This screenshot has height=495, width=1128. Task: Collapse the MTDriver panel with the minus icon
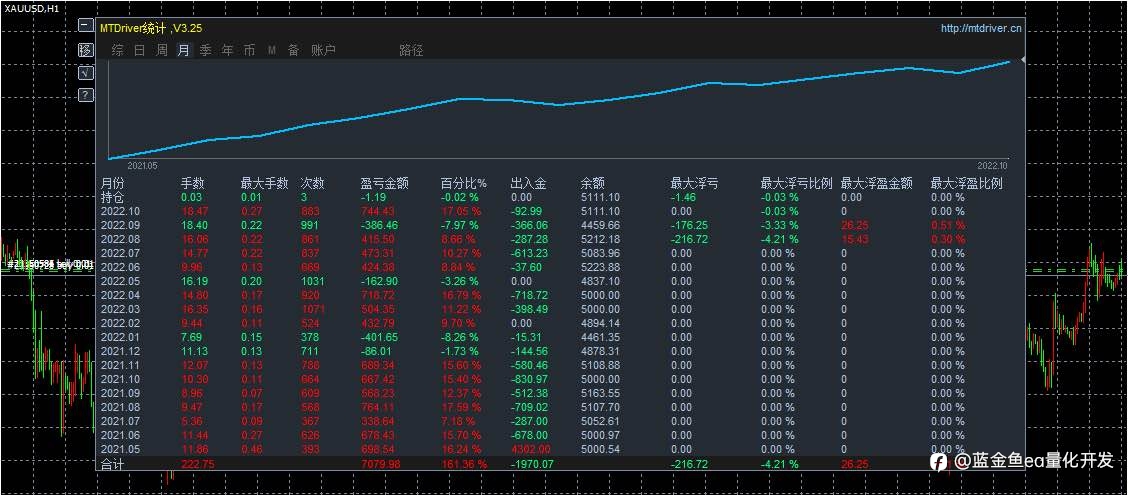pyautogui.click(x=86, y=25)
